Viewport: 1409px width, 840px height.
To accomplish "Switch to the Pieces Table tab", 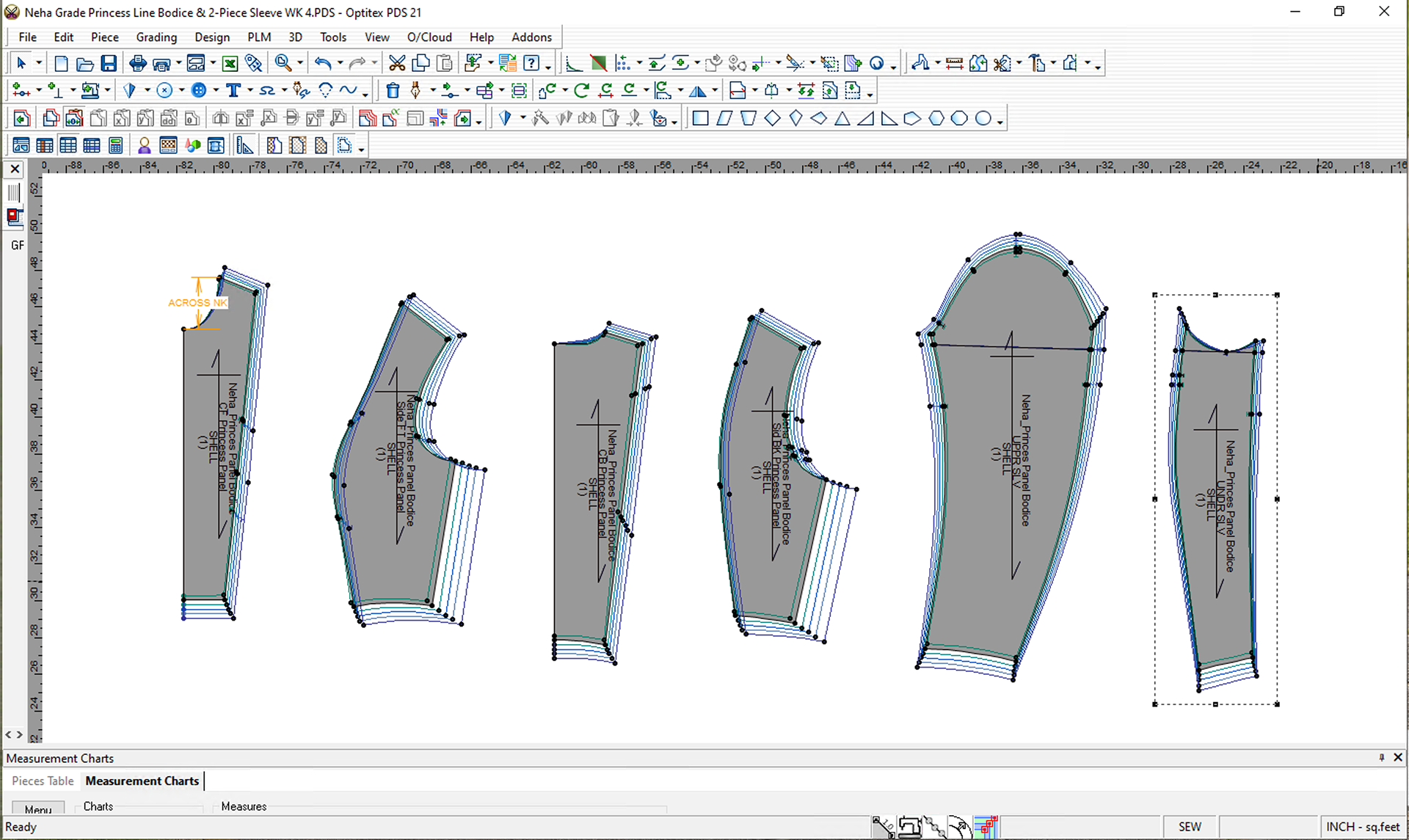I will pyautogui.click(x=43, y=781).
